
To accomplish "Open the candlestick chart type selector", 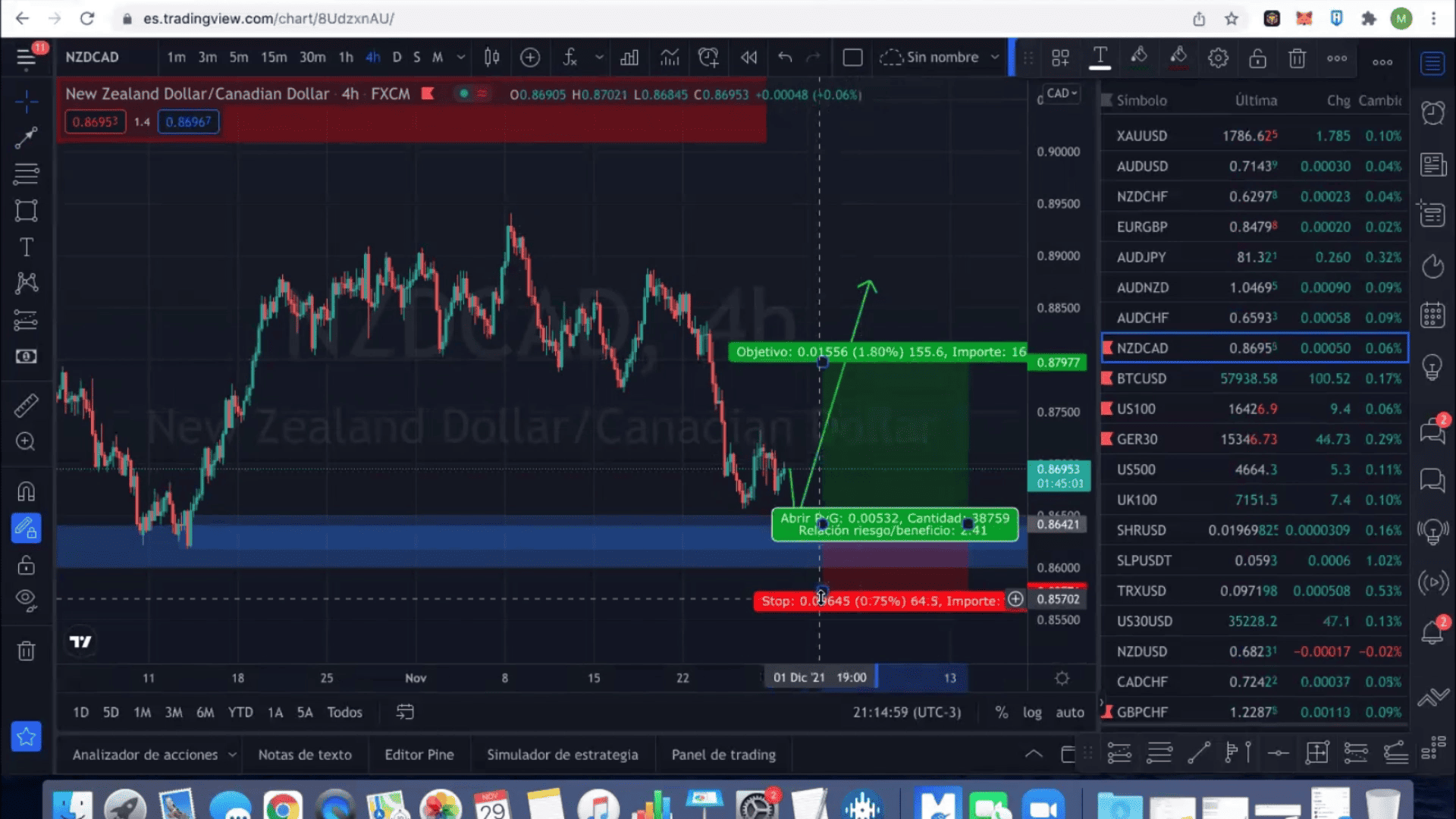I will click(x=491, y=57).
